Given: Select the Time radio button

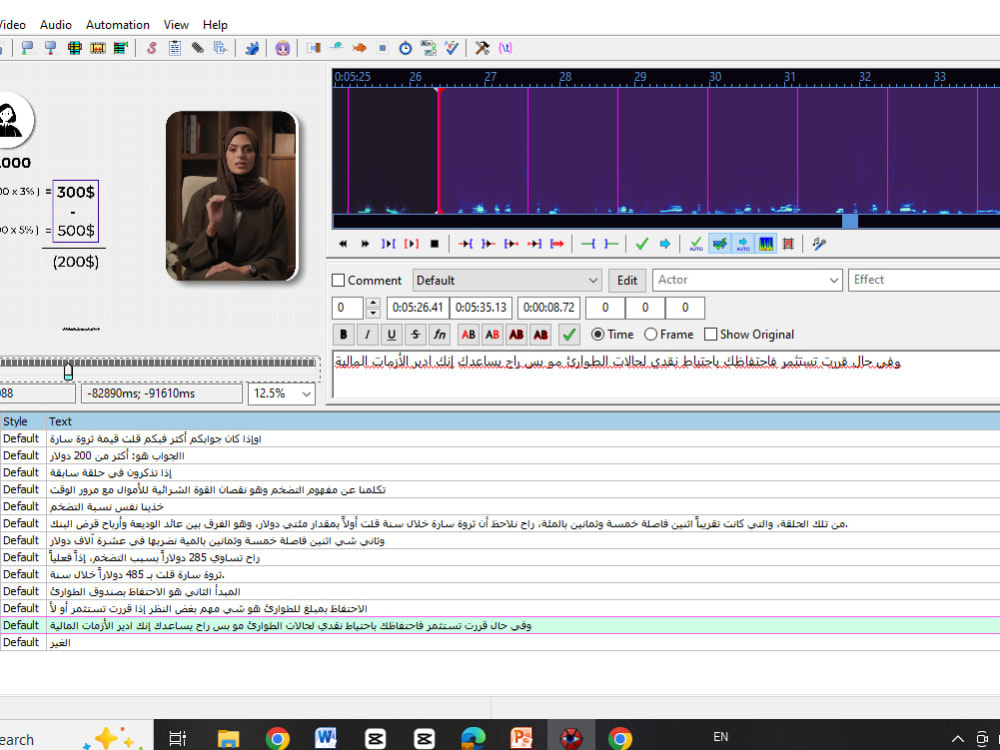Looking at the screenshot, I should pos(598,334).
